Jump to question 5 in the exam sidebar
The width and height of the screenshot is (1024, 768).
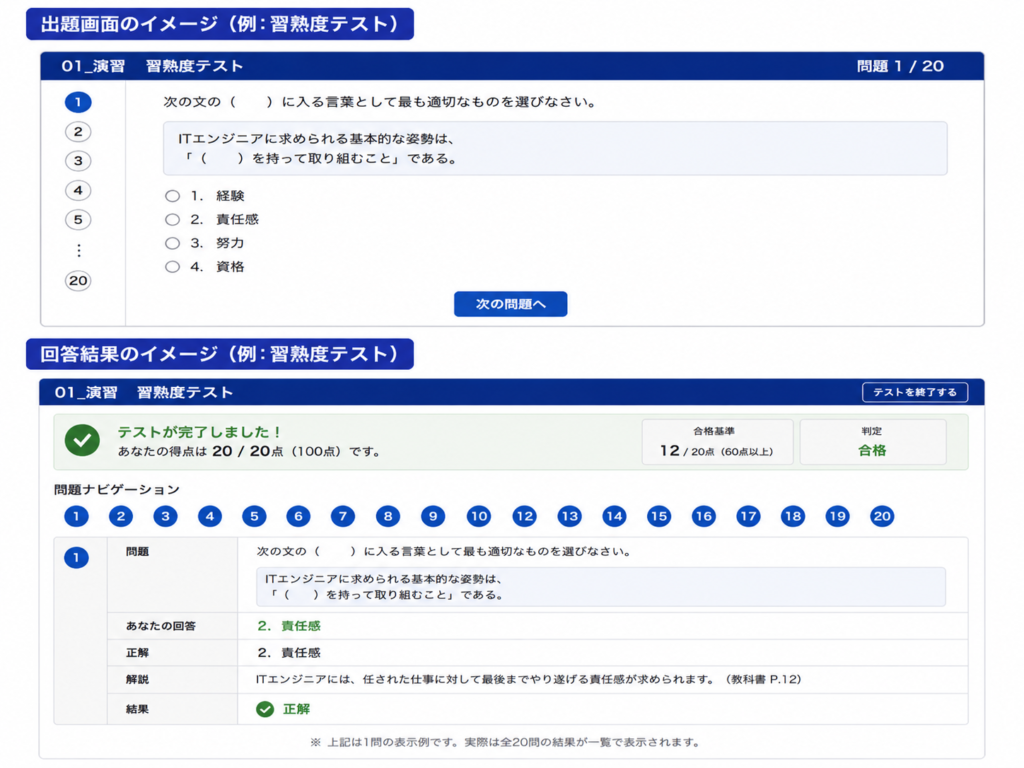(78, 219)
